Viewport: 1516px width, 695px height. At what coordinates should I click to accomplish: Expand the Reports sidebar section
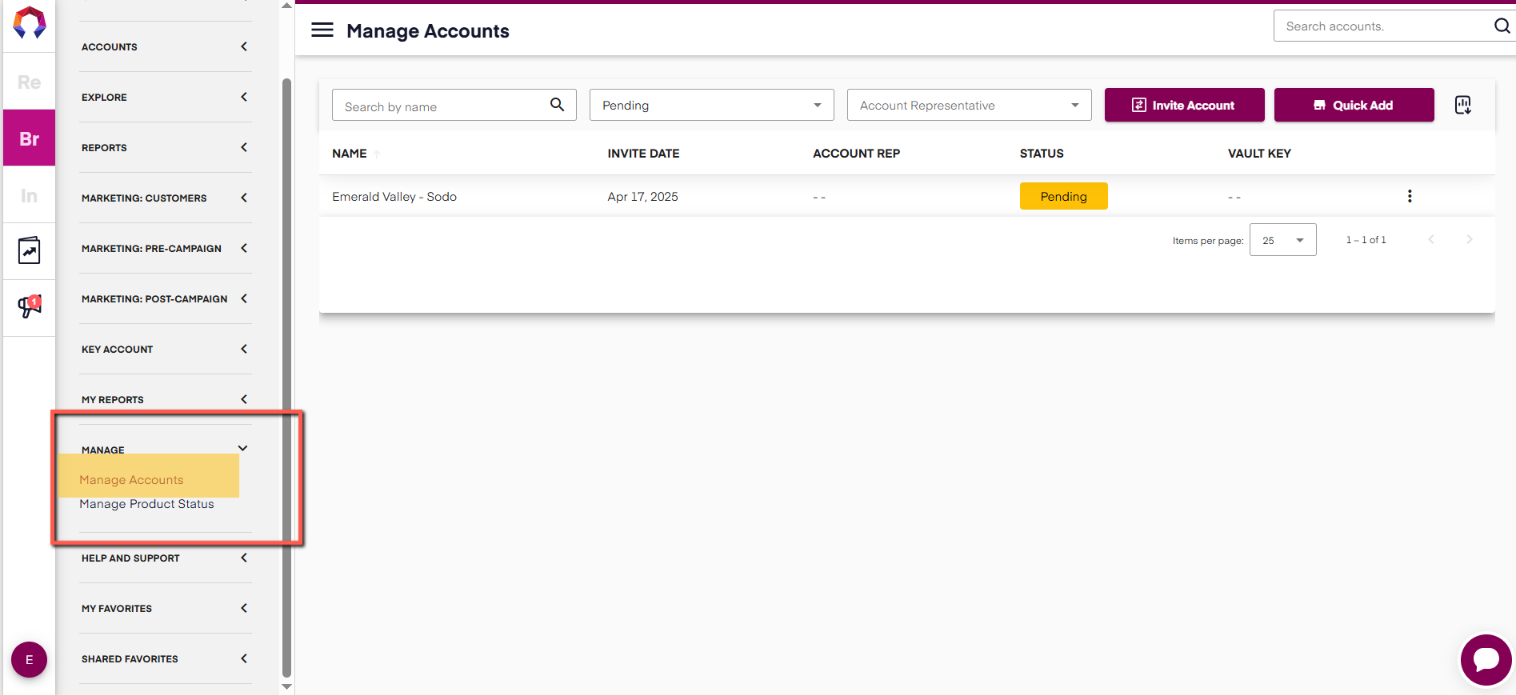[x=165, y=148]
